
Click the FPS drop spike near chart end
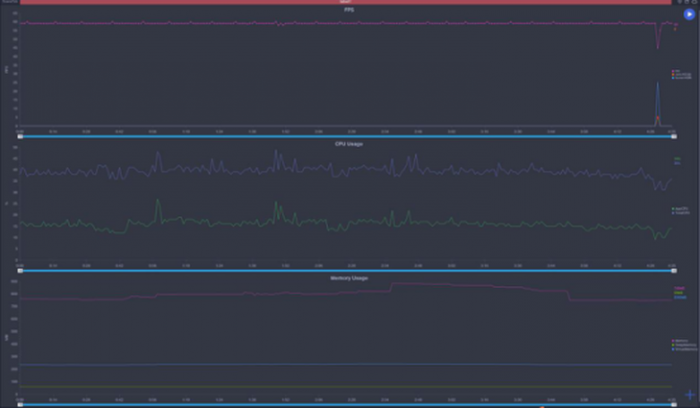pos(658,38)
